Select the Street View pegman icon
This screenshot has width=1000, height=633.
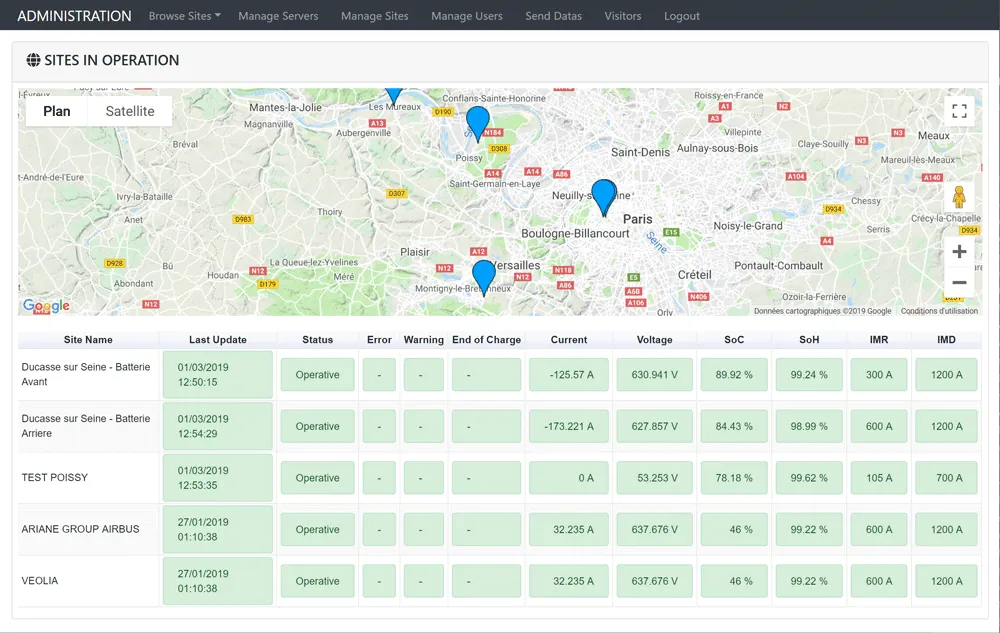point(959,197)
